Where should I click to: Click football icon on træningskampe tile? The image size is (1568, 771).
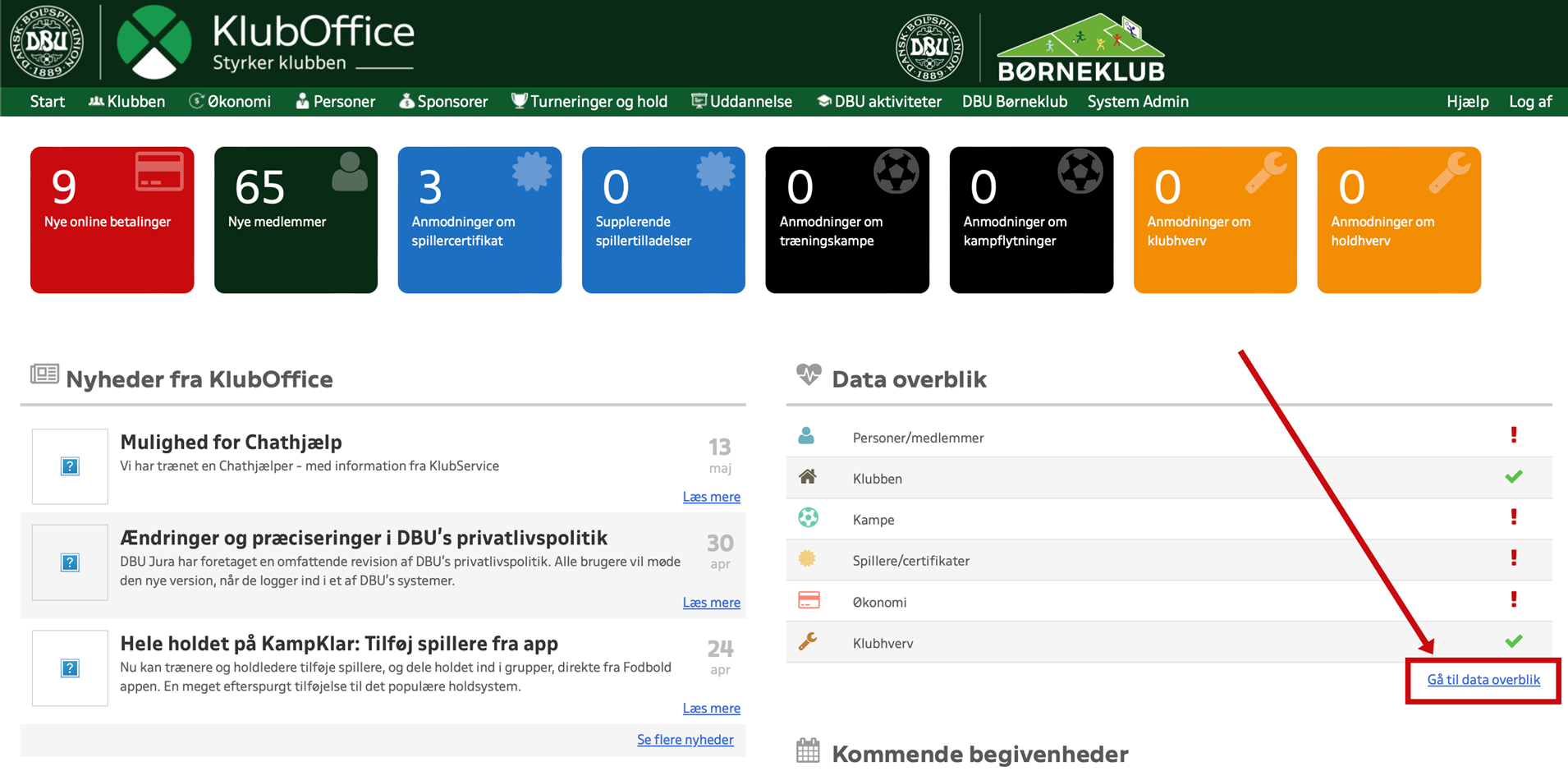(x=896, y=172)
